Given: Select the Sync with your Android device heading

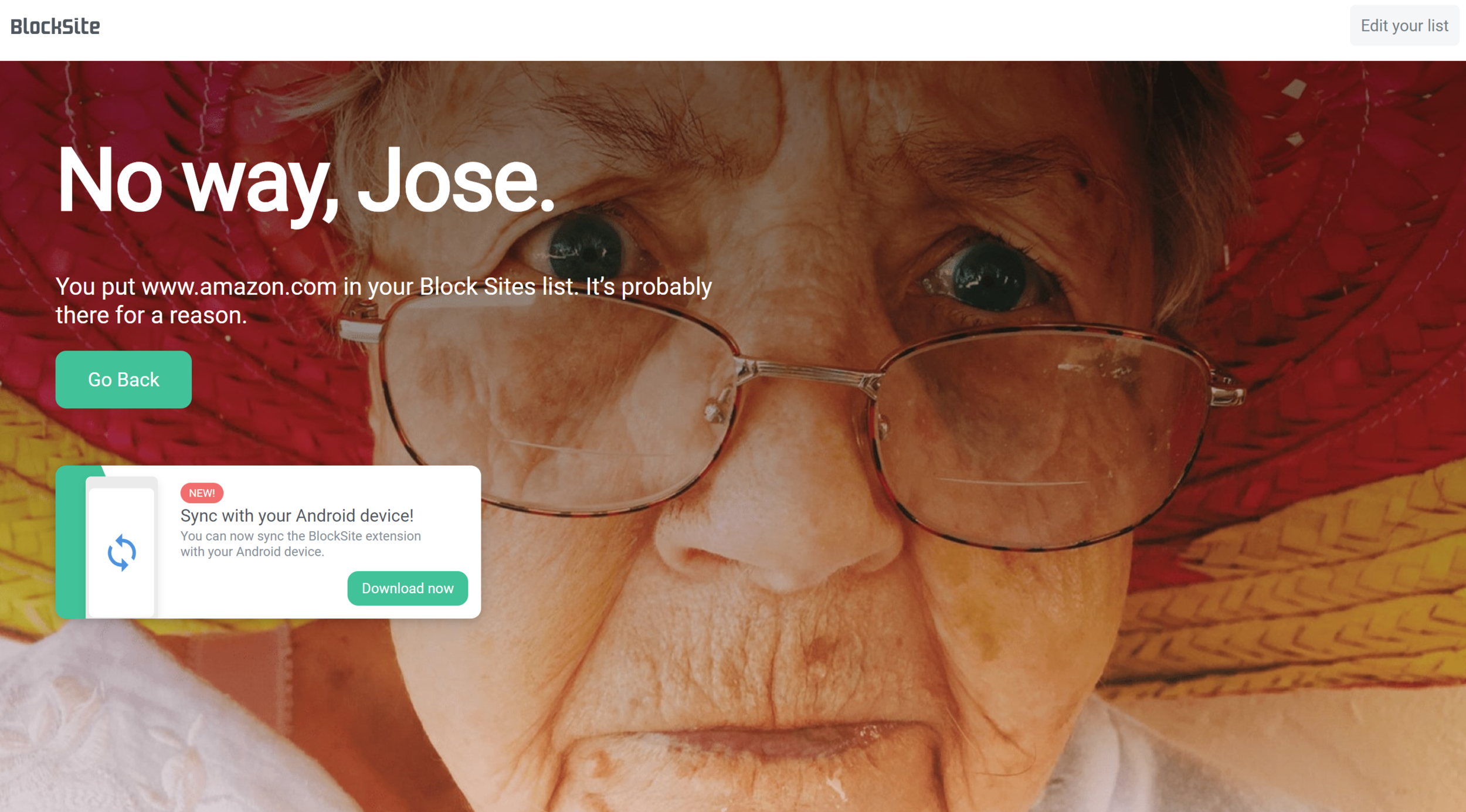Looking at the screenshot, I should click(x=297, y=515).
